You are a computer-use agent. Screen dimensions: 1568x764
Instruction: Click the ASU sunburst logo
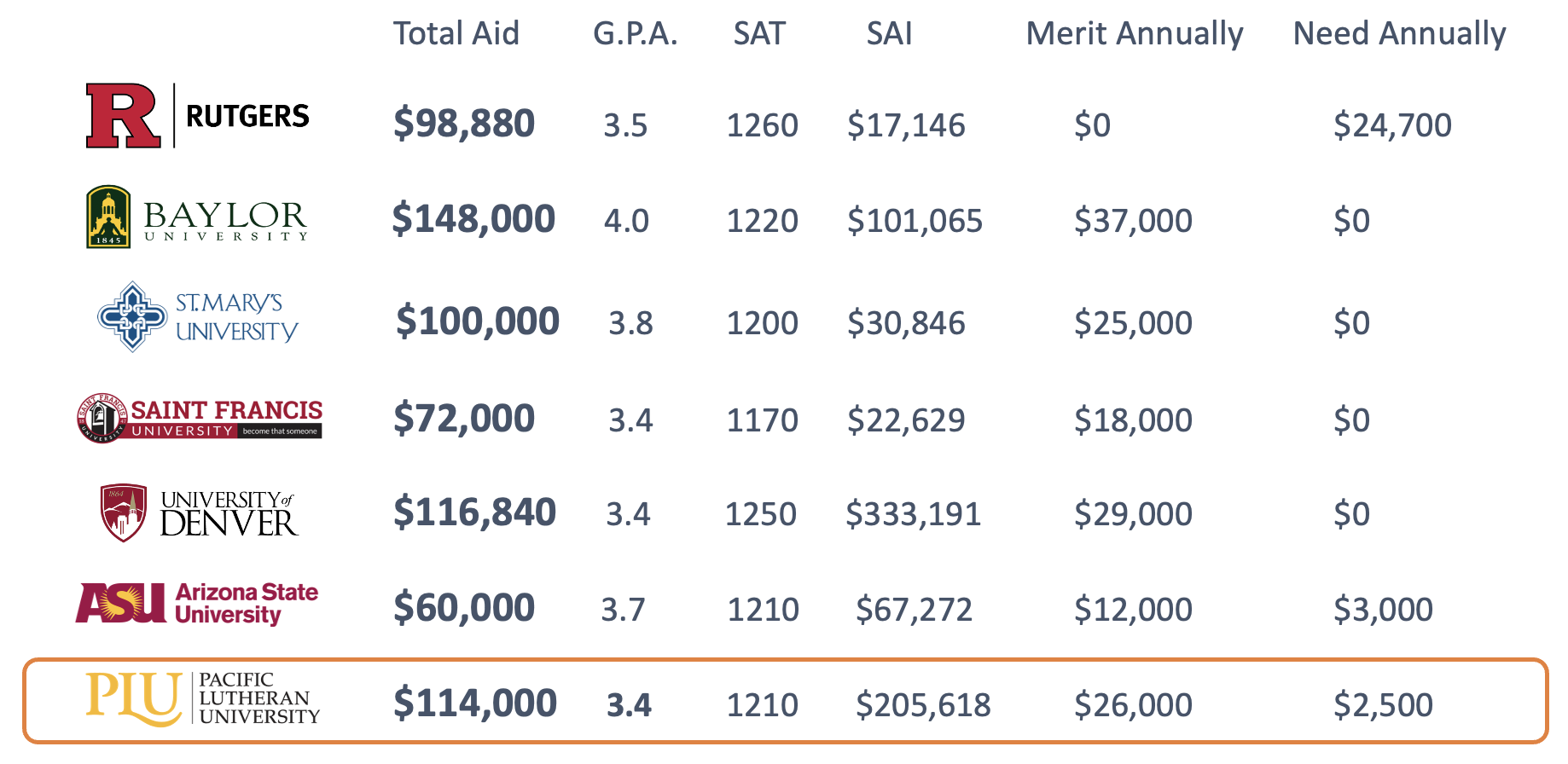click(121, 604)
